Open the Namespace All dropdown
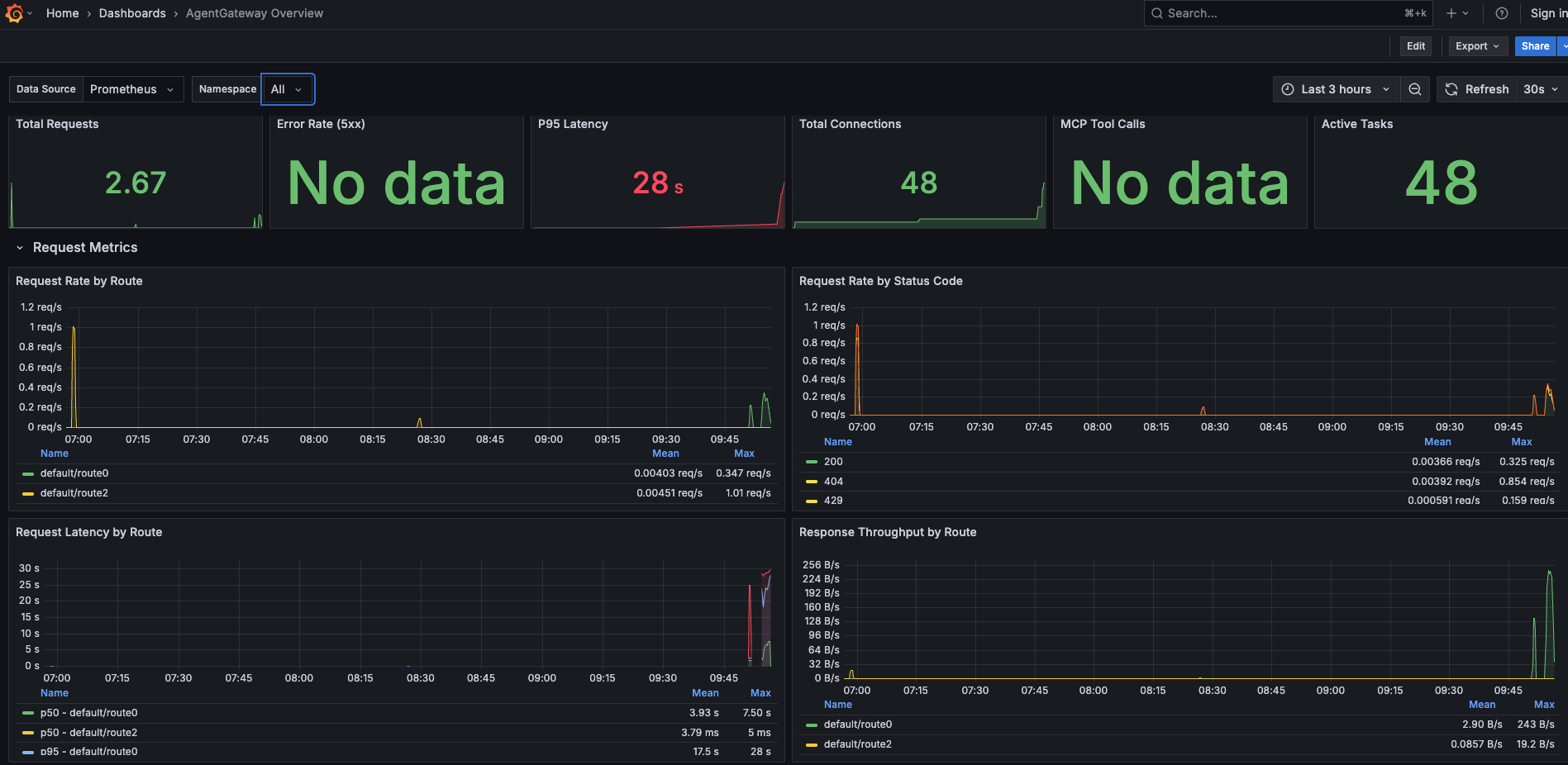Screen dimensions: 1568x765 tap(288, 89)
